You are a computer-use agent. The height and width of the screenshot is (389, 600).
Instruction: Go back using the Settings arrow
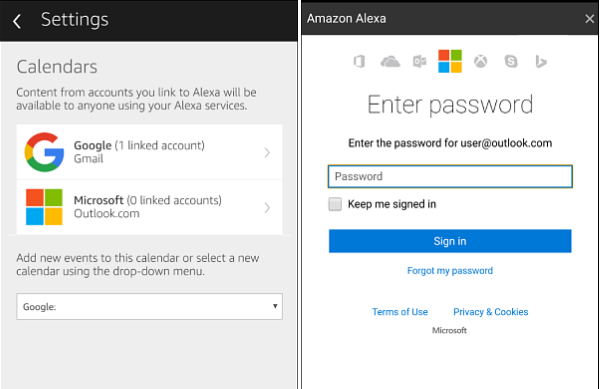[17, 21]
